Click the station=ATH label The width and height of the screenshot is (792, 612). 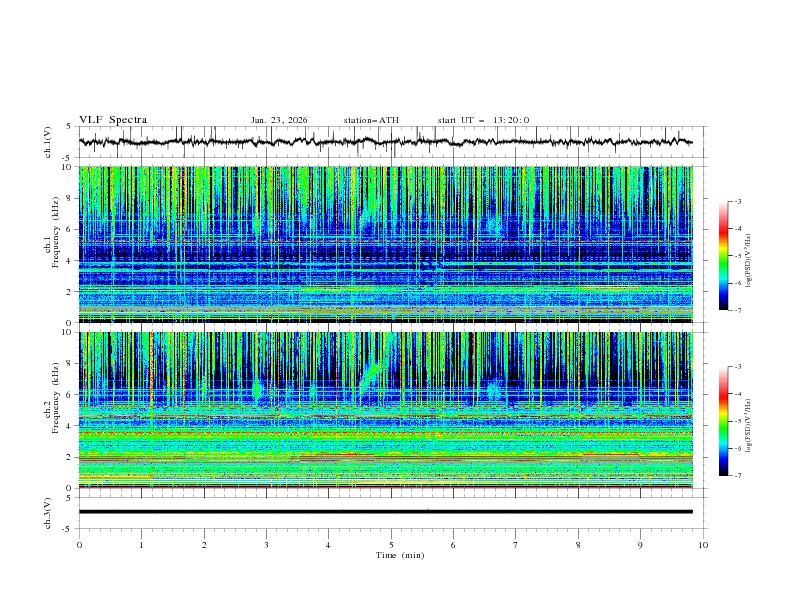(x=371, y=120)
